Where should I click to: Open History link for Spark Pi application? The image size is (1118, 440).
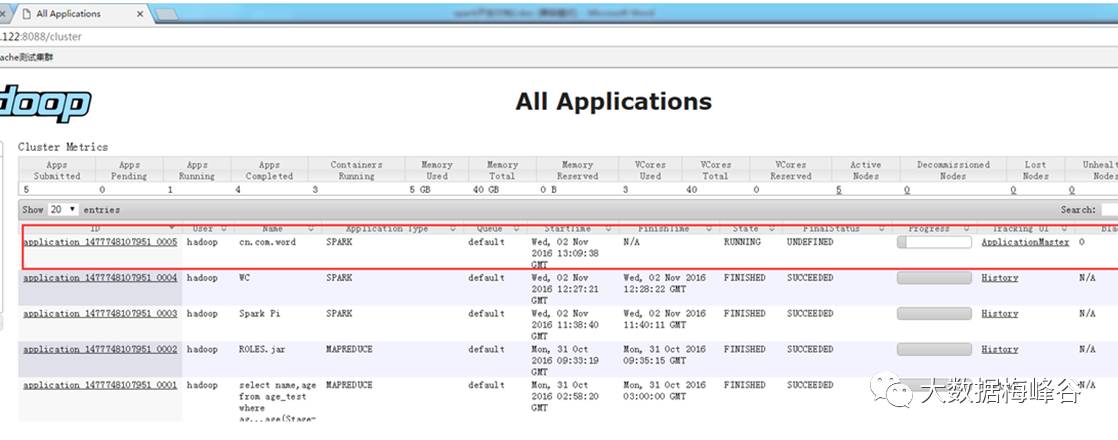click(1000, 314)
